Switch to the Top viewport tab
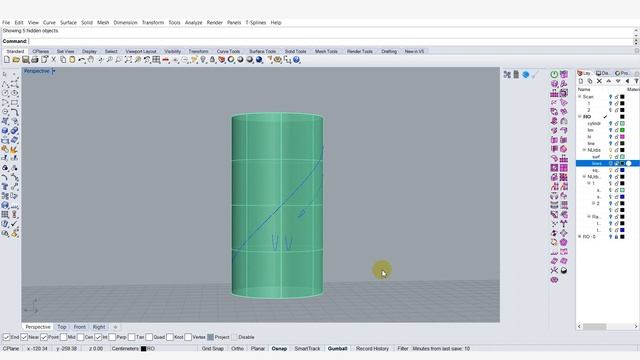 coord(62,327)
